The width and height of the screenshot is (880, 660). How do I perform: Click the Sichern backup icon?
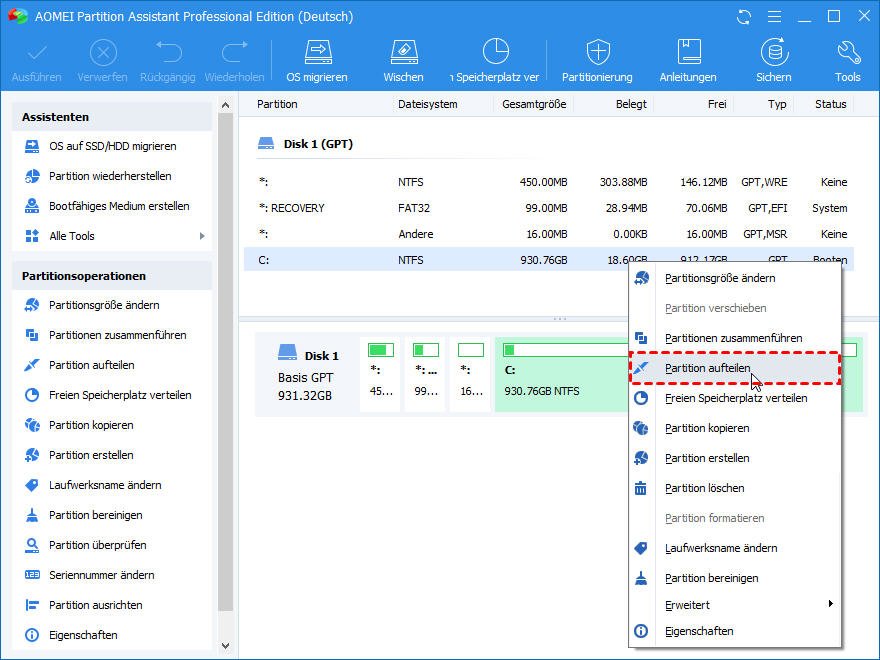tap(773, 60)
